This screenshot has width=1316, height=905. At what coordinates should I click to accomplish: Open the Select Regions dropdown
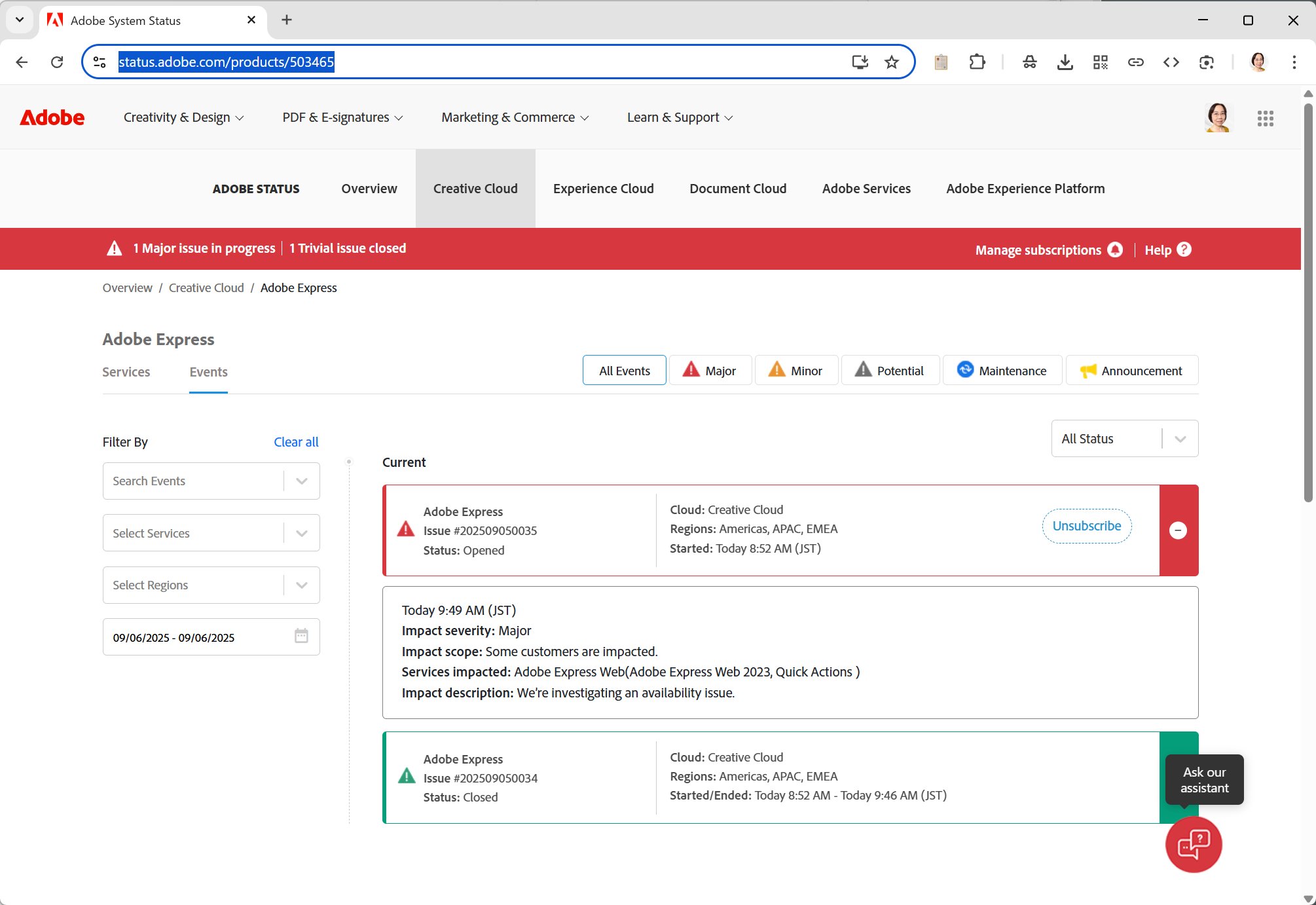pos(211,585)
